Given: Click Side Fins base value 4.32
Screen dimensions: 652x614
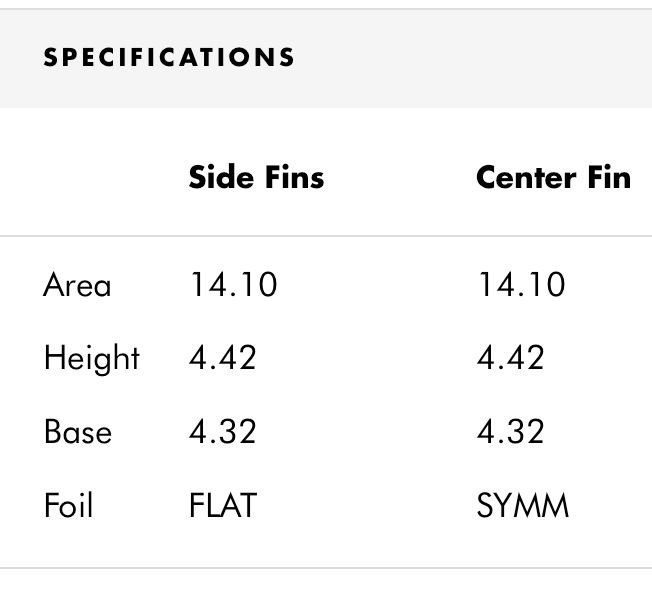Looking at the screenshot, I should [222, 432].
